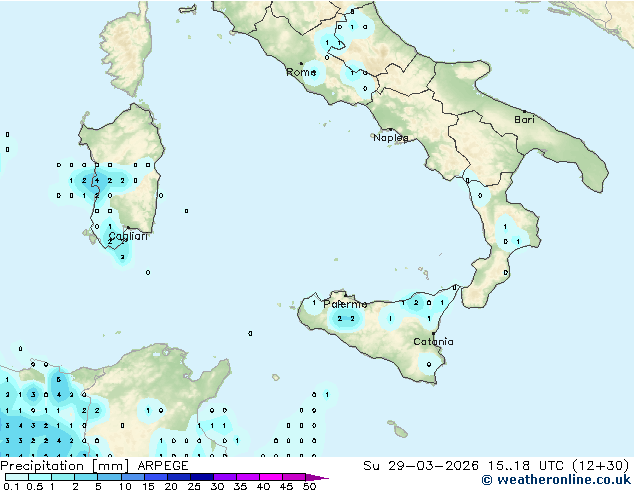This screenshot has height=490, width=634.
Task: Click the 45–50 mm magenta legend swatch
Action: pos(294,477)
